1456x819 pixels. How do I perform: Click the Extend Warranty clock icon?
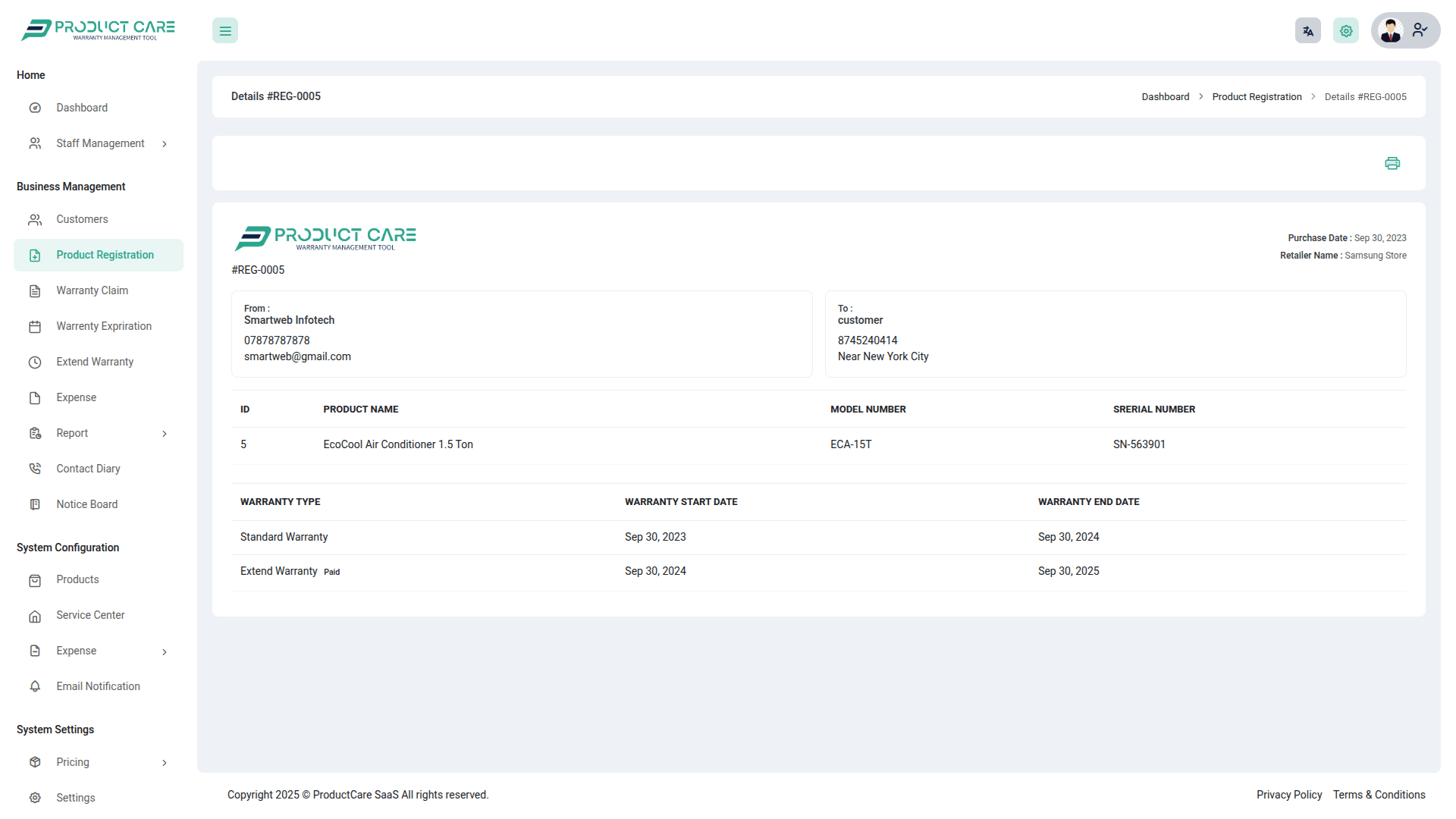click(x=35, y=362)
